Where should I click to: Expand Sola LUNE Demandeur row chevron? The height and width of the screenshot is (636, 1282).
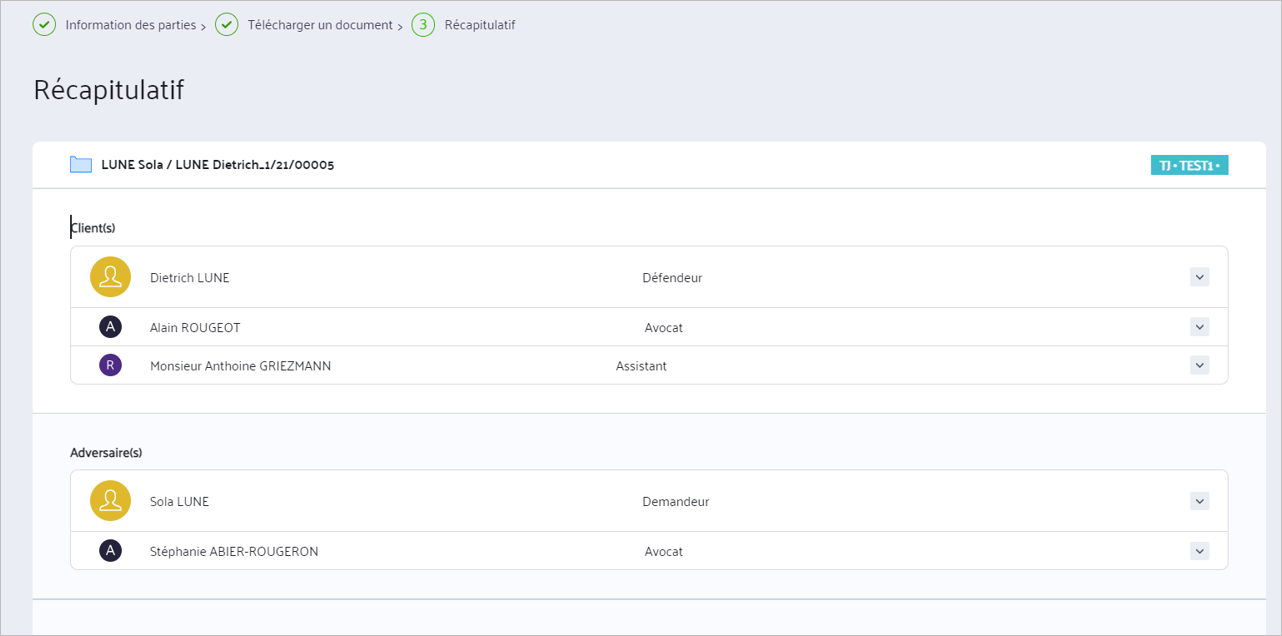[1200, 501]
